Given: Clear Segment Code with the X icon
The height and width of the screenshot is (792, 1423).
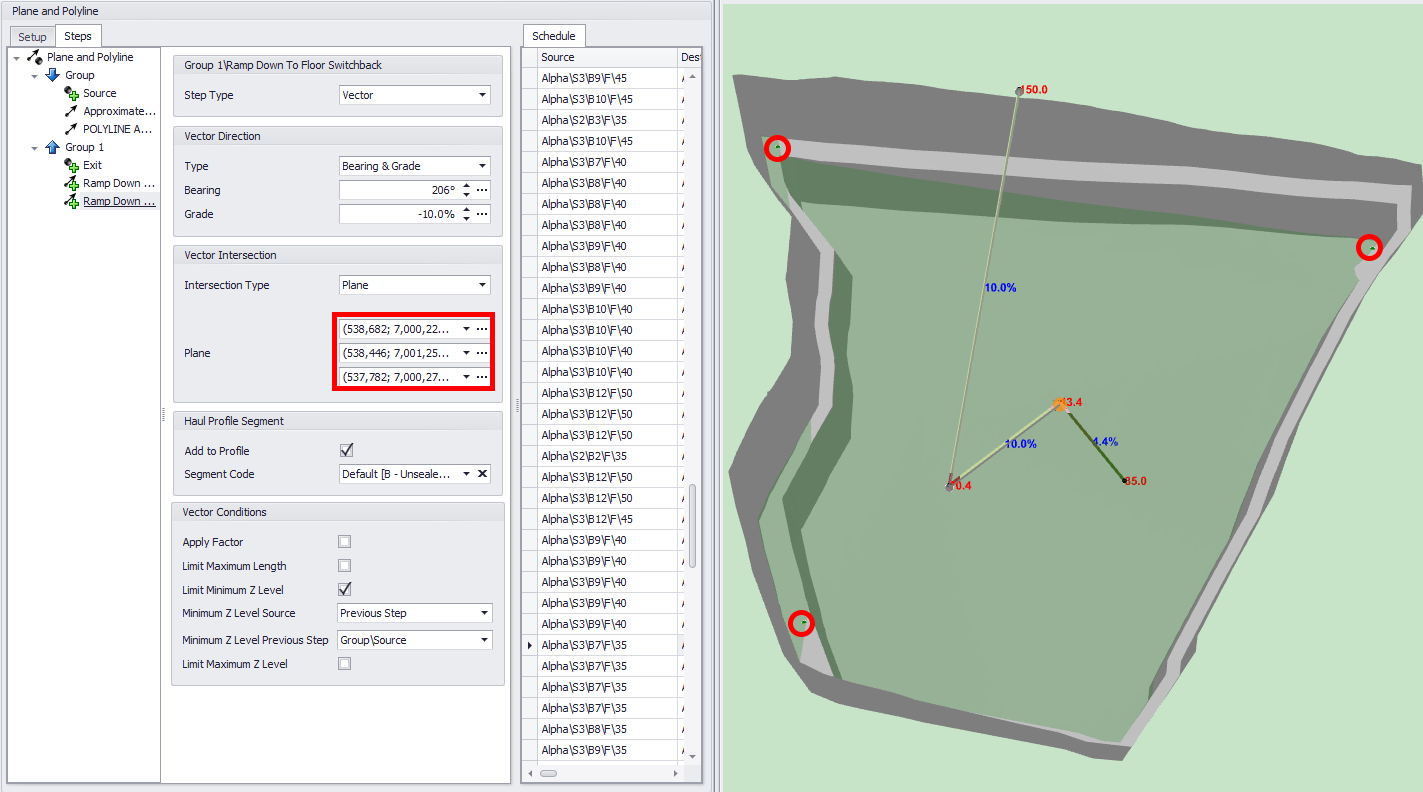Looking at the screenshot, I should point(482,474).
